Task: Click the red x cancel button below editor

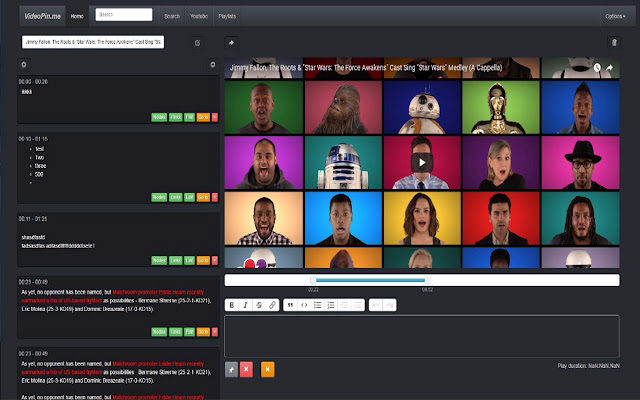Action: click(x=246, y=369)
